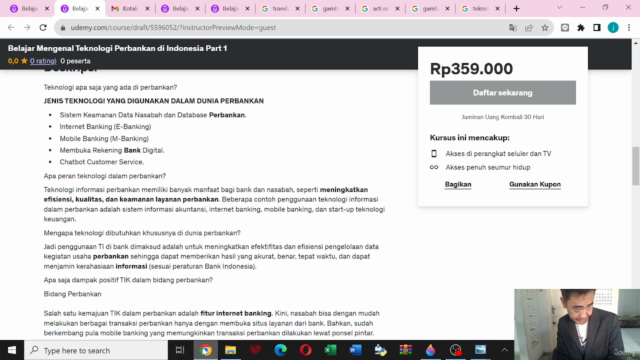The height and width of the screenshot is (360, 640).
Task: Click 'Internet Banking (E-Banking)' list item
Action: (x=105, y=127)
